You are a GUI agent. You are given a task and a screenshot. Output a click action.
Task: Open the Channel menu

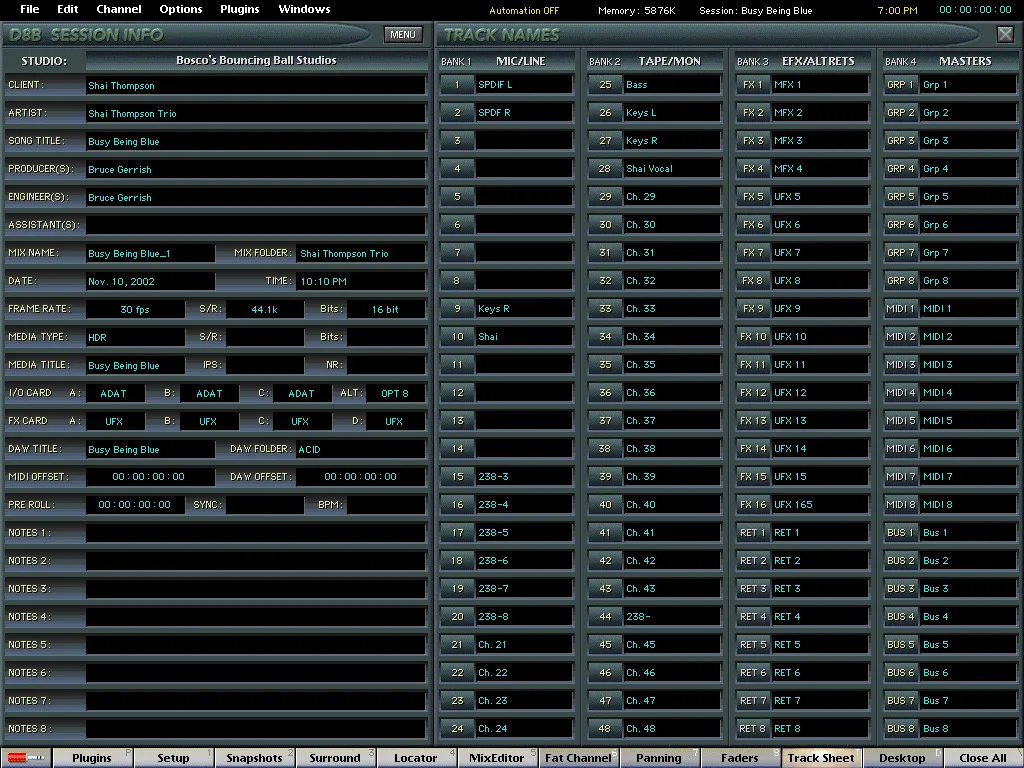(x=119, y=9)
